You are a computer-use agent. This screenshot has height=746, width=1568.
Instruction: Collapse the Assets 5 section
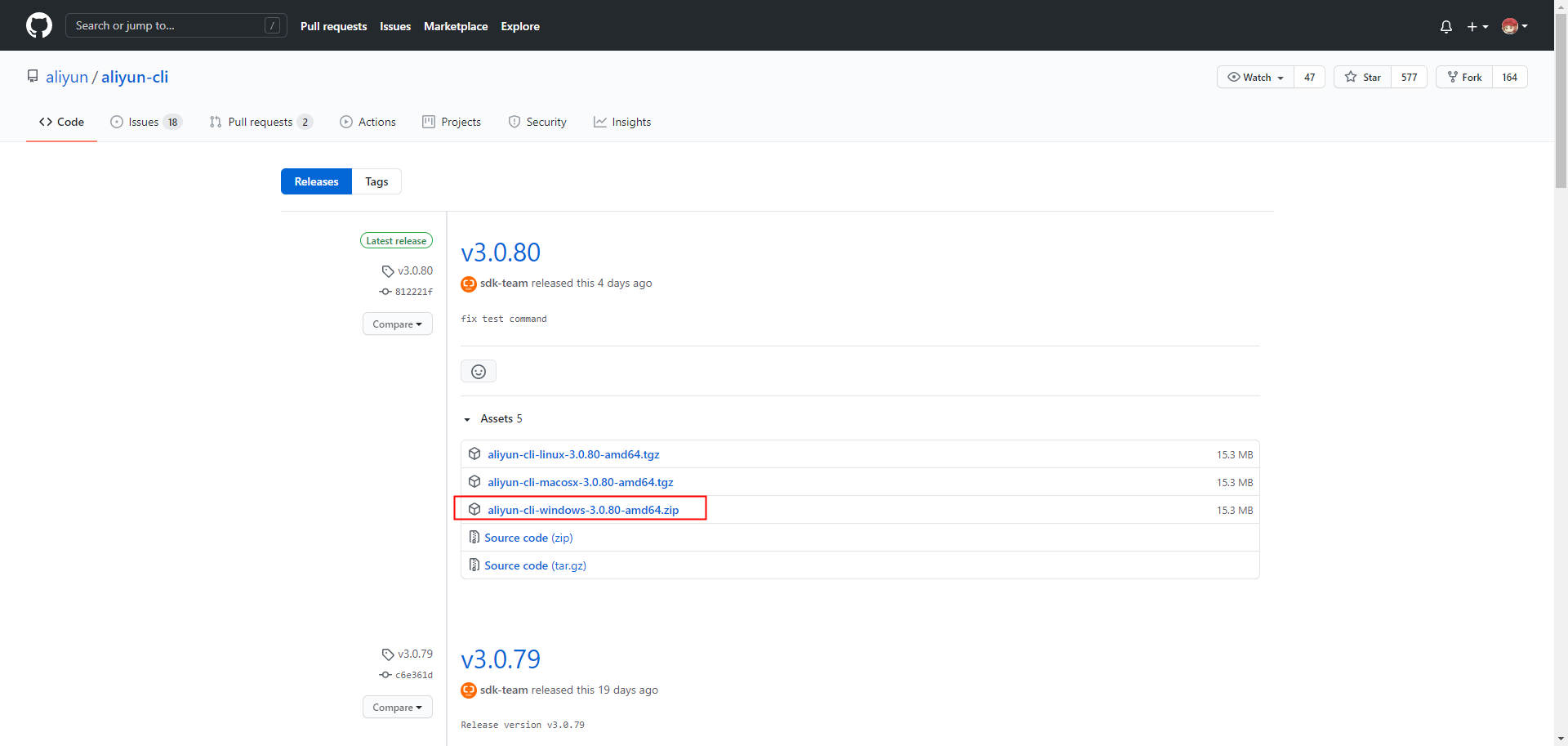pos(492,418)
